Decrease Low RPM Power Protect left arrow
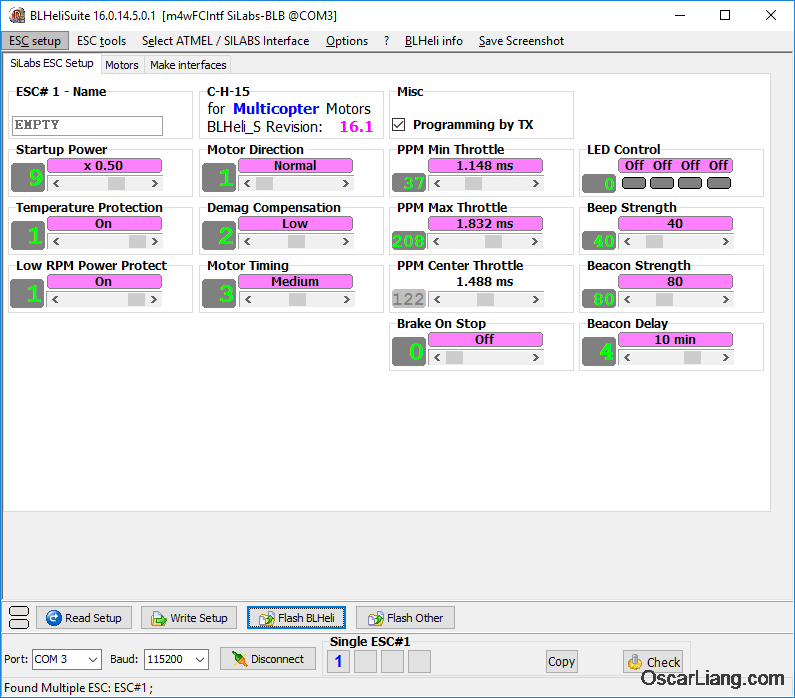This screenshot has height=698, width=795. pyautogui.click(x=56, y=300)
